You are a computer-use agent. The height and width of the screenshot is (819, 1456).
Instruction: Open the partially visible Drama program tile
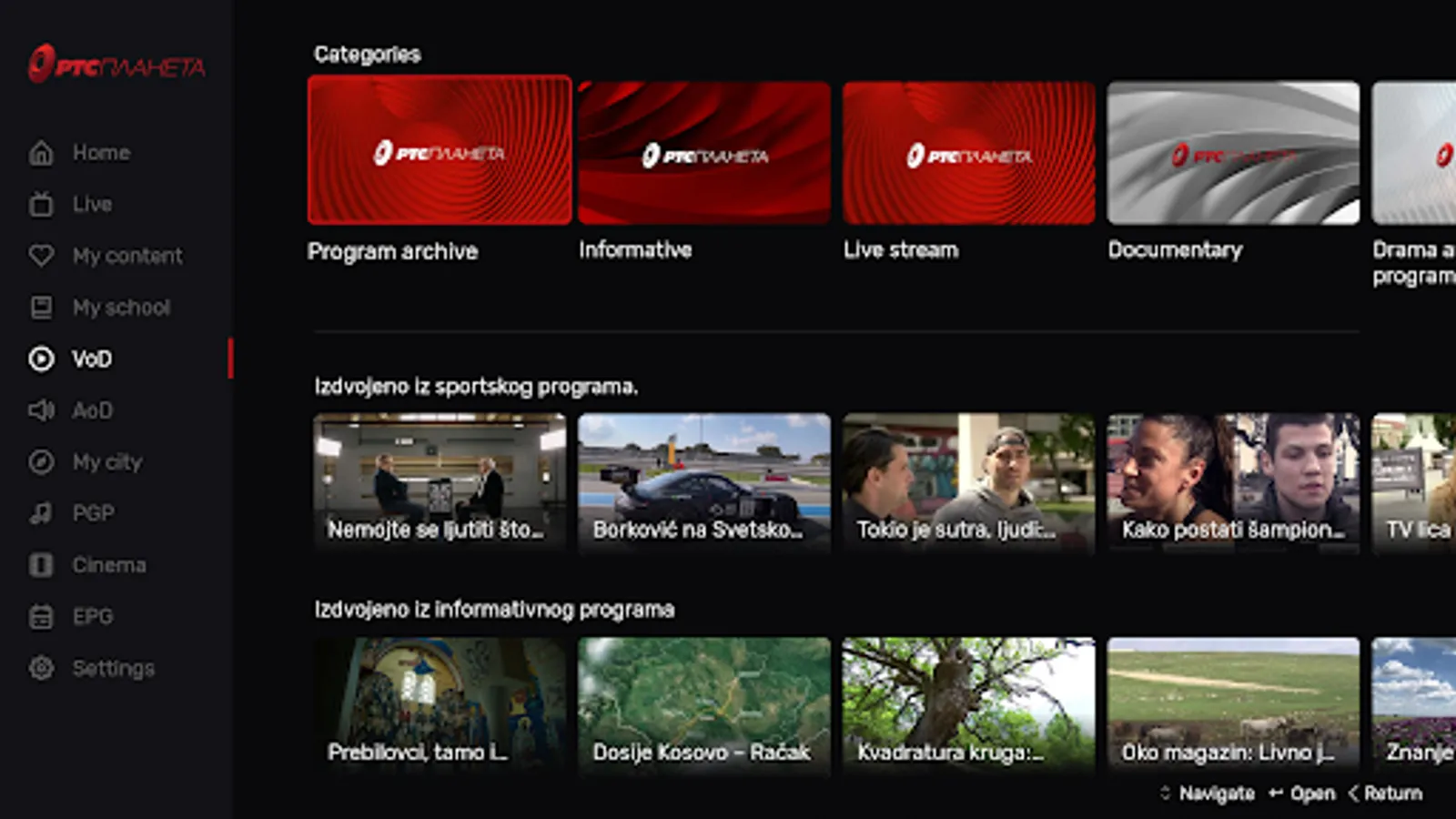tap(1414, 153)
